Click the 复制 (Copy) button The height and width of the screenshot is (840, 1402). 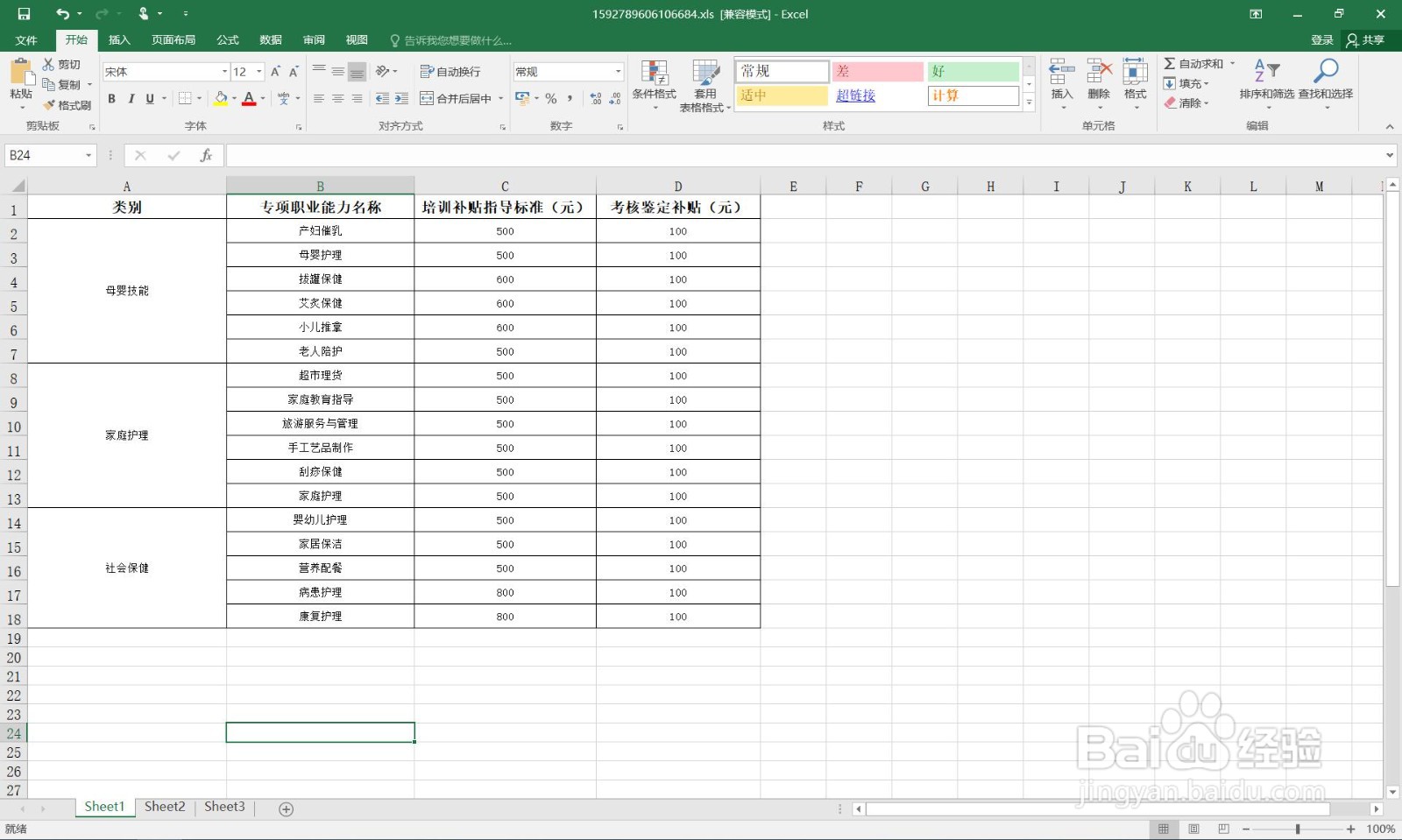(x=61, y=85)
